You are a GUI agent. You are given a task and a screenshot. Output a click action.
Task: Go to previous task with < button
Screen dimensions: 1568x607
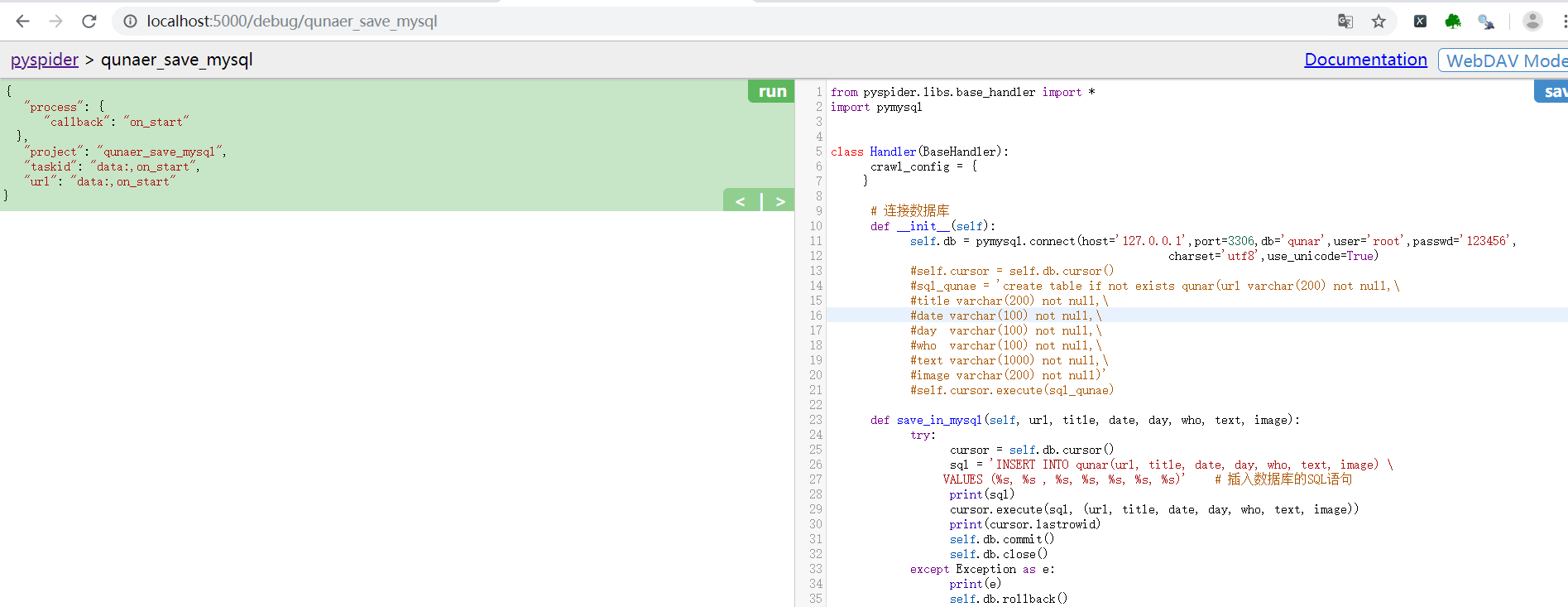[x=741, y=201]
